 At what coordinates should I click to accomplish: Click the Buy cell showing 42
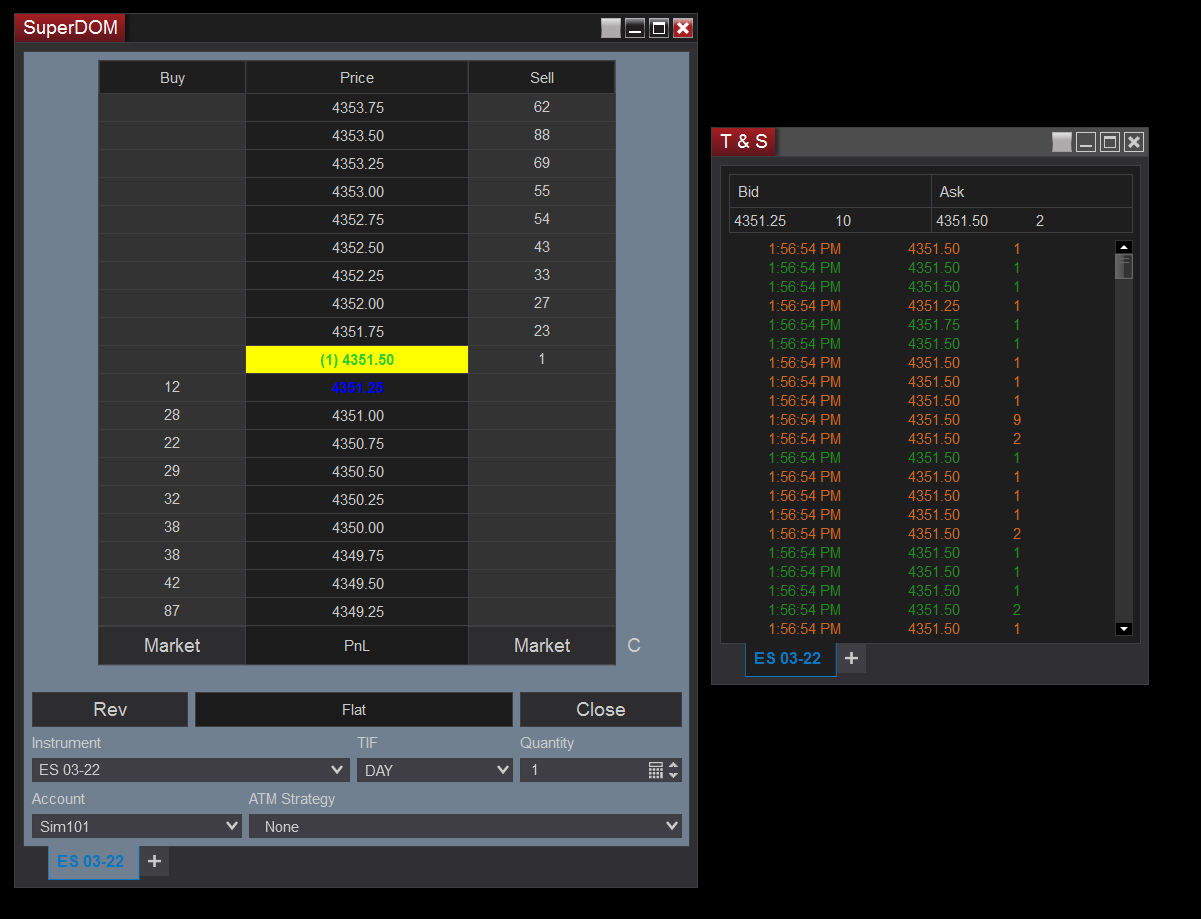point(172,584)
